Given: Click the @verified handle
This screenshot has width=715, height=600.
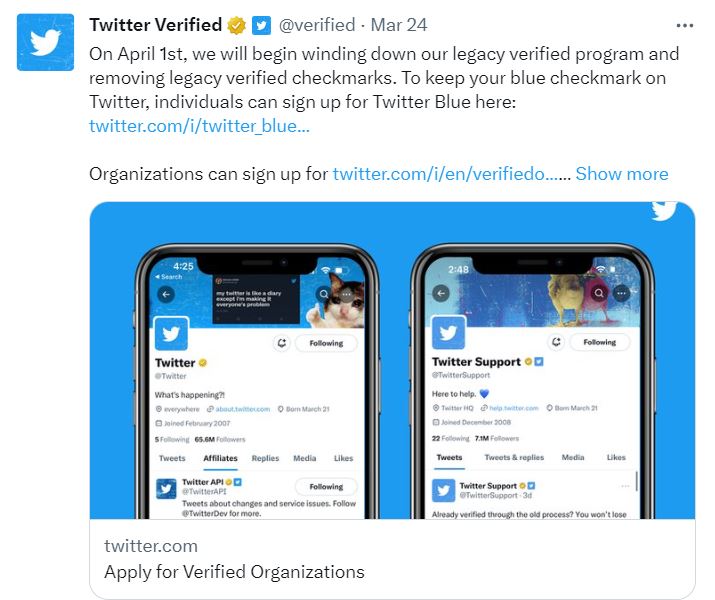Looking at the screenshot, I should [x=316, y=25].
